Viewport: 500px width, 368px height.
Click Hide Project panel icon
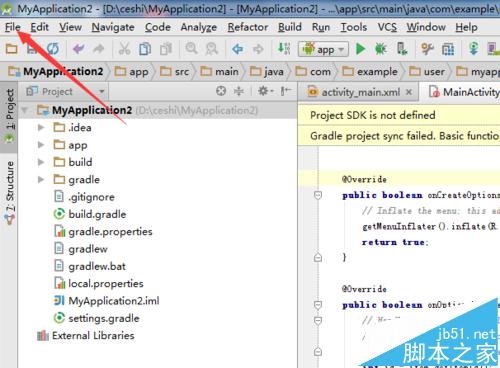286,91
